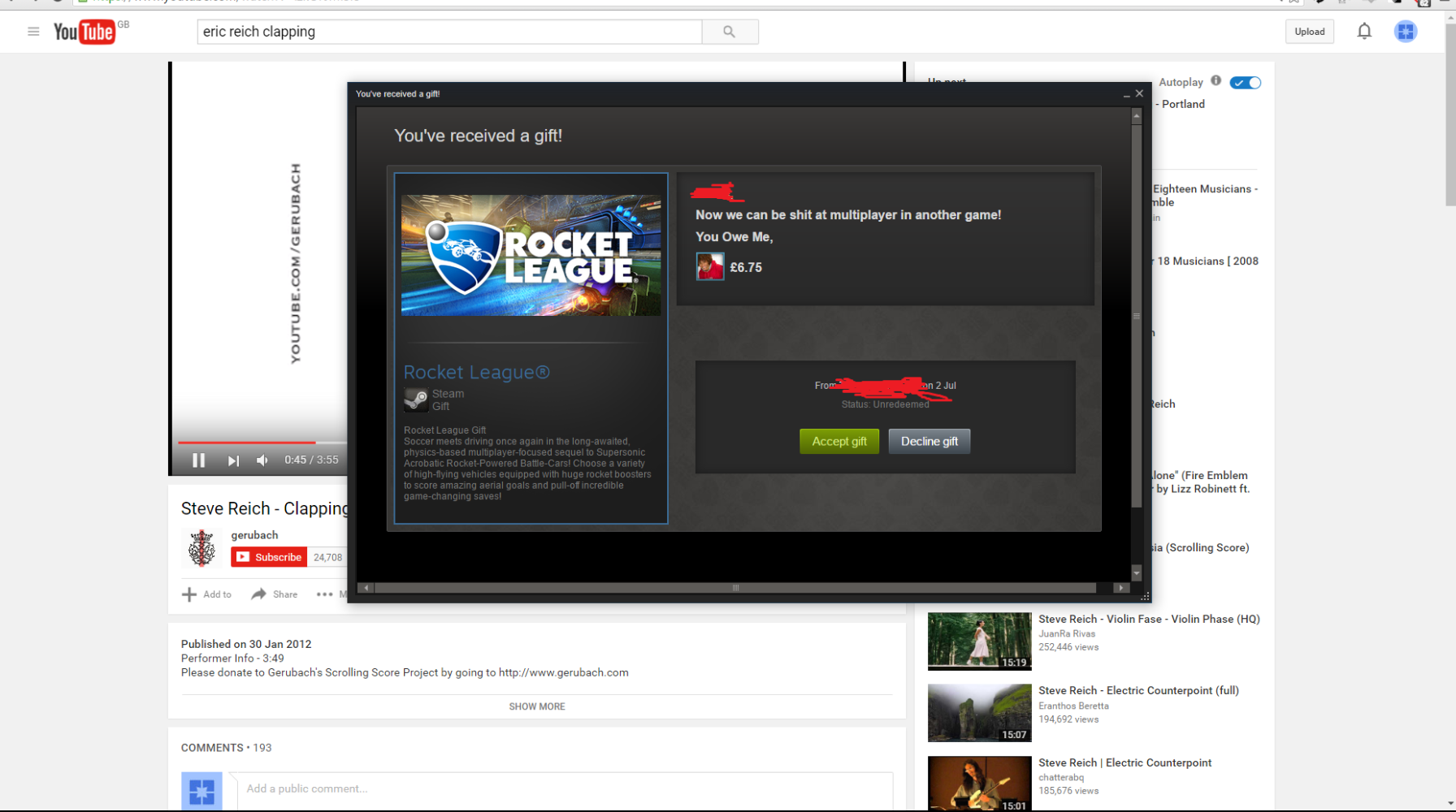Click the Autoplay info icon
This screenshot has height=812, width=1456.
click(x=1215, y=80)
